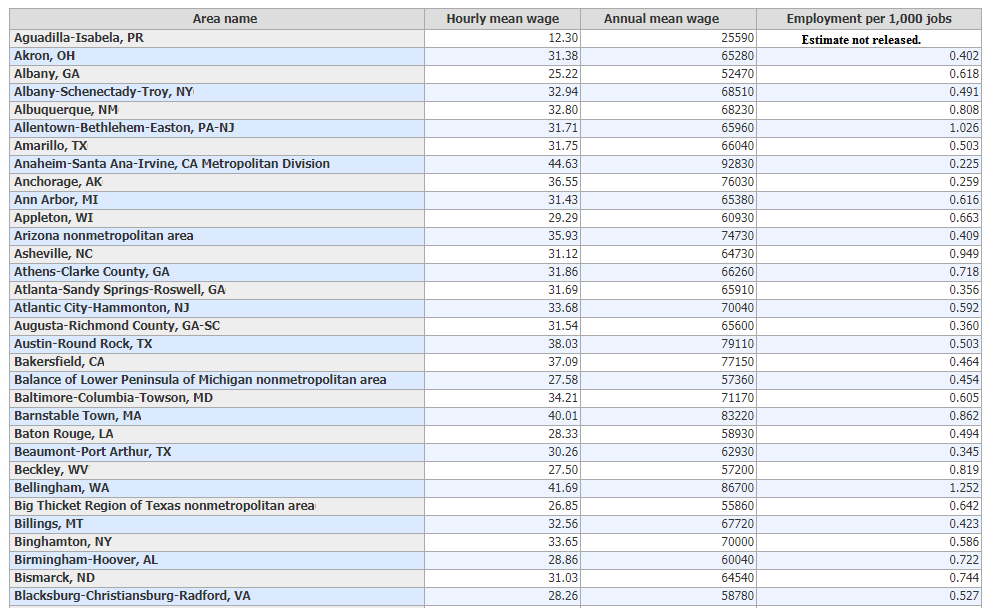Screen dimensions: 986x608
Task: Click 'Anaheim-Santa Ana-Irvine, CA Metropolitan Division'
Action: [x=172, y=163]
